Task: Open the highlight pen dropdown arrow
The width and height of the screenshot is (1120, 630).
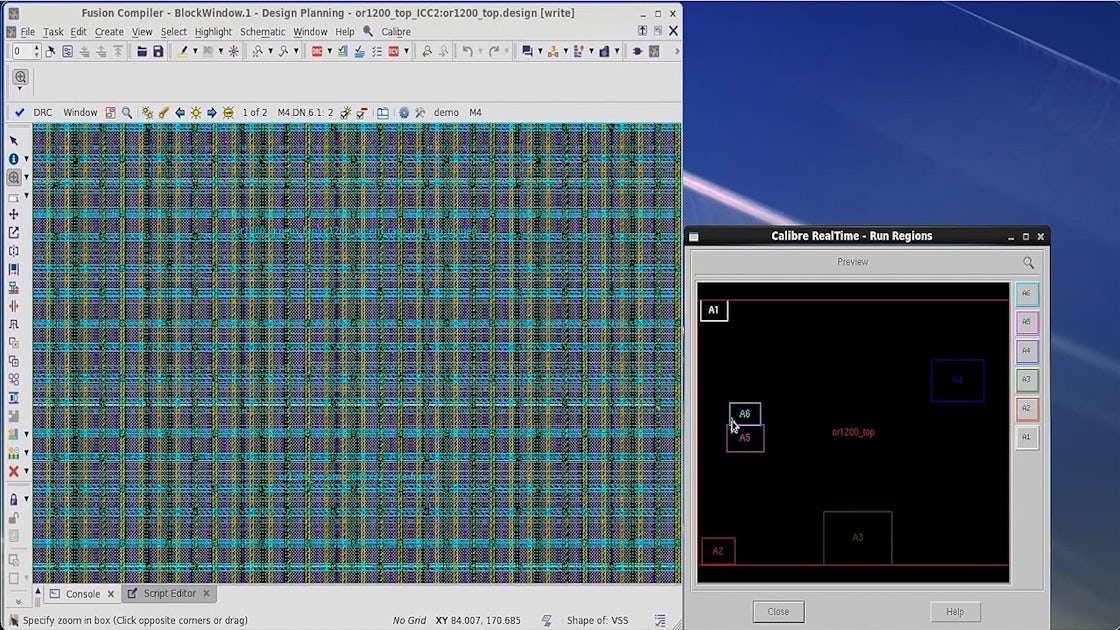Action: (x=195, y=52)
